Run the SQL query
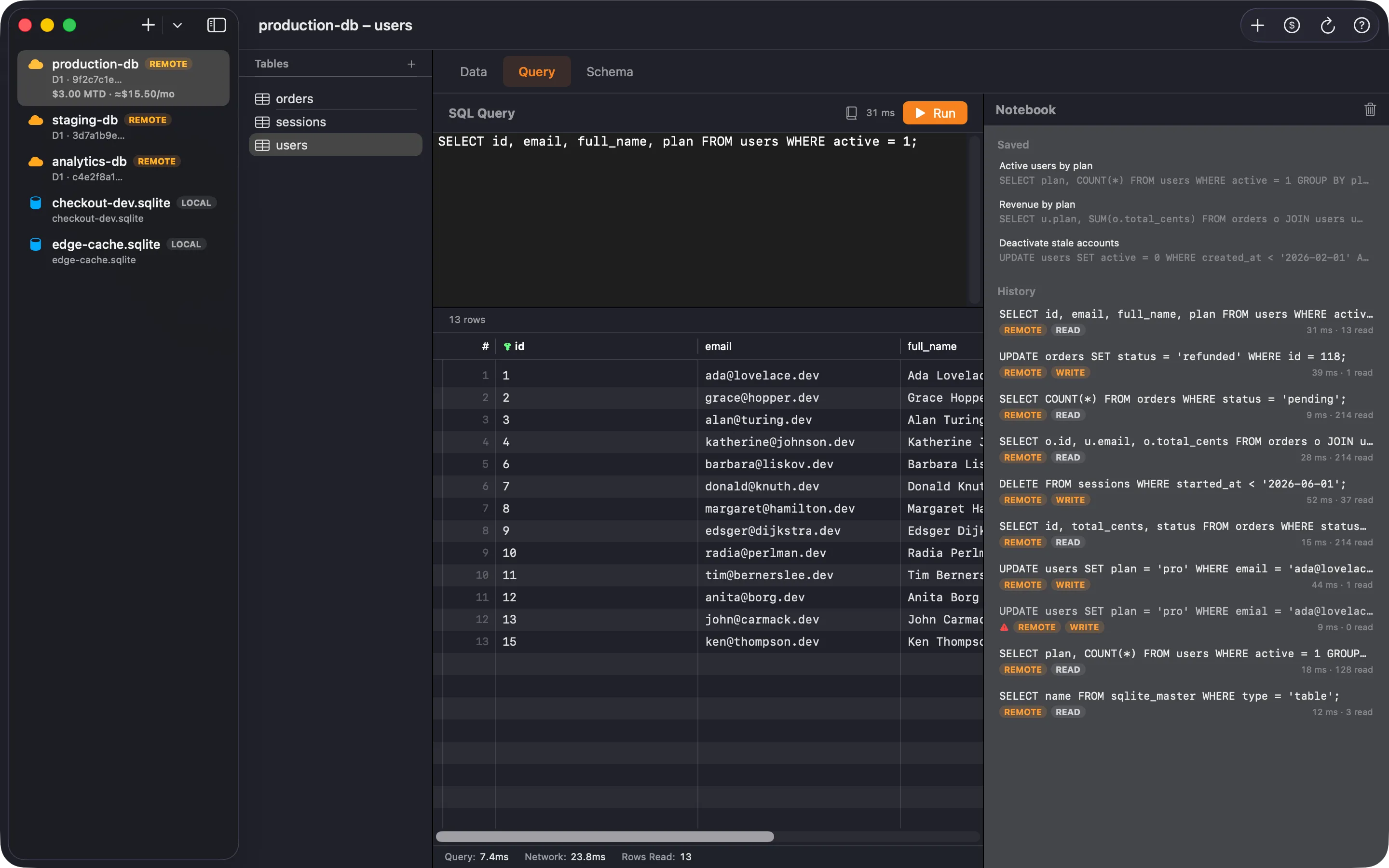The width and height of the screenshot is (1389, 868). coord(934,112)
